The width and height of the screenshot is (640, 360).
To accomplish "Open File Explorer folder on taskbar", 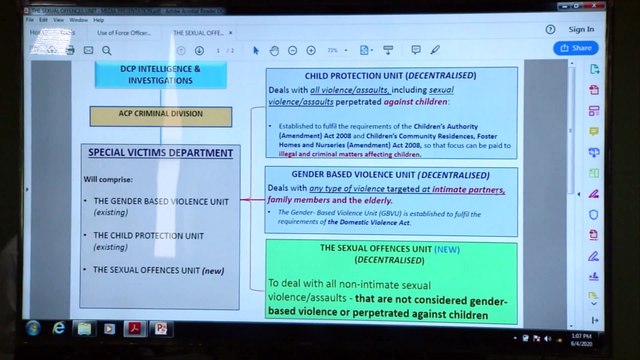I will (x=84, y=329).
